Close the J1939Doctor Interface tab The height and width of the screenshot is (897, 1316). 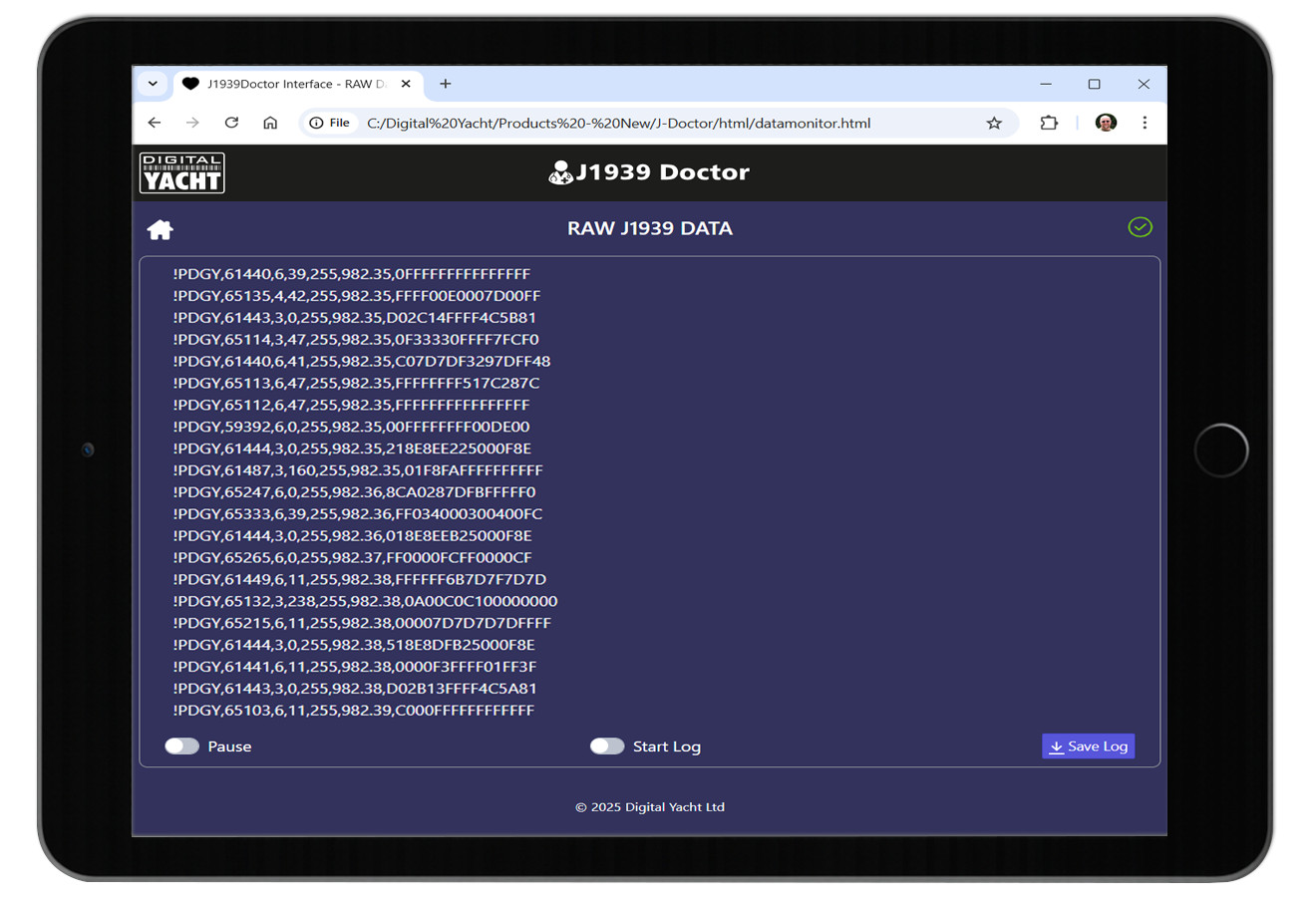406,84
